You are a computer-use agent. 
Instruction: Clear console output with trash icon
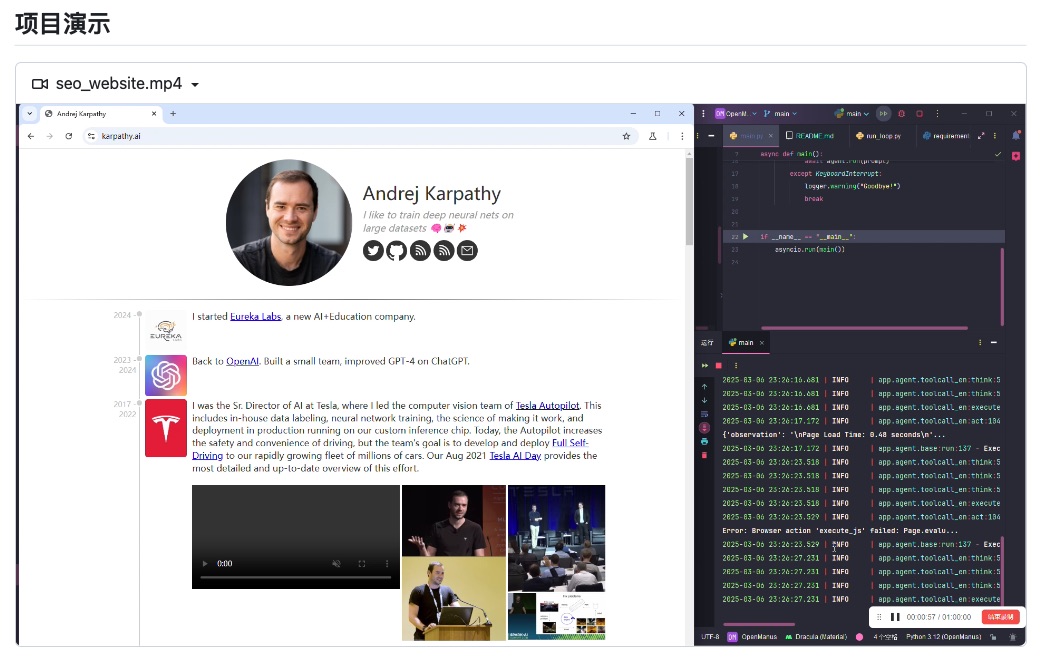[x=704, y=455]
